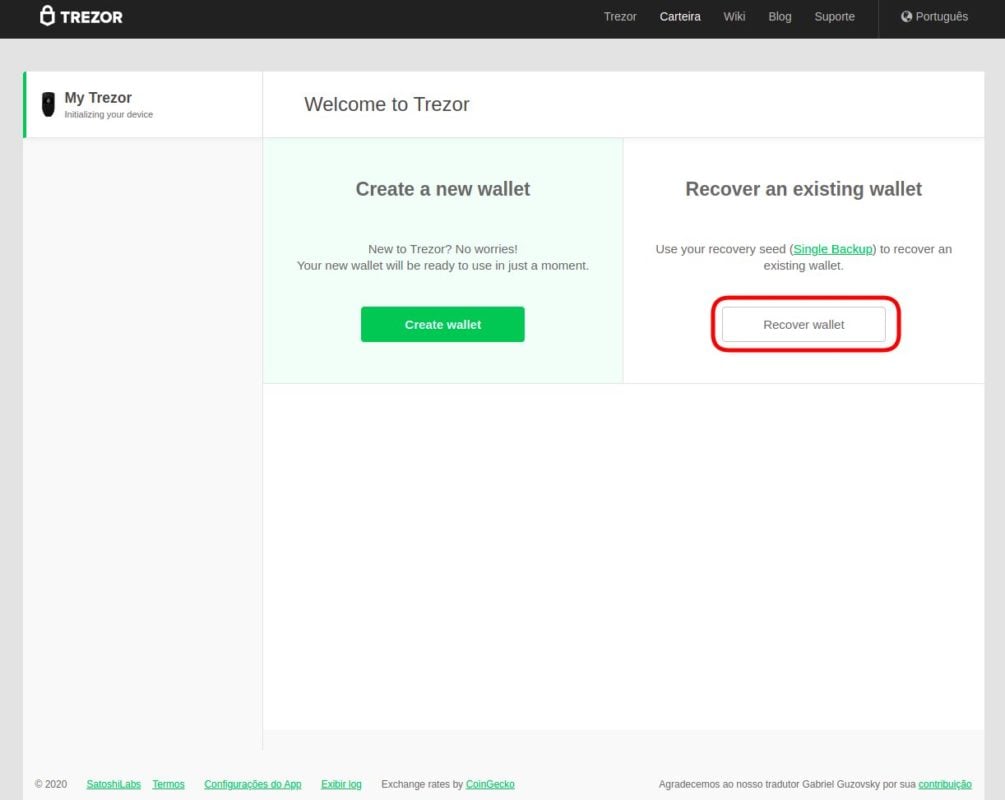Open the Termos footer link
1005x800 pixels.
[169, 784]
